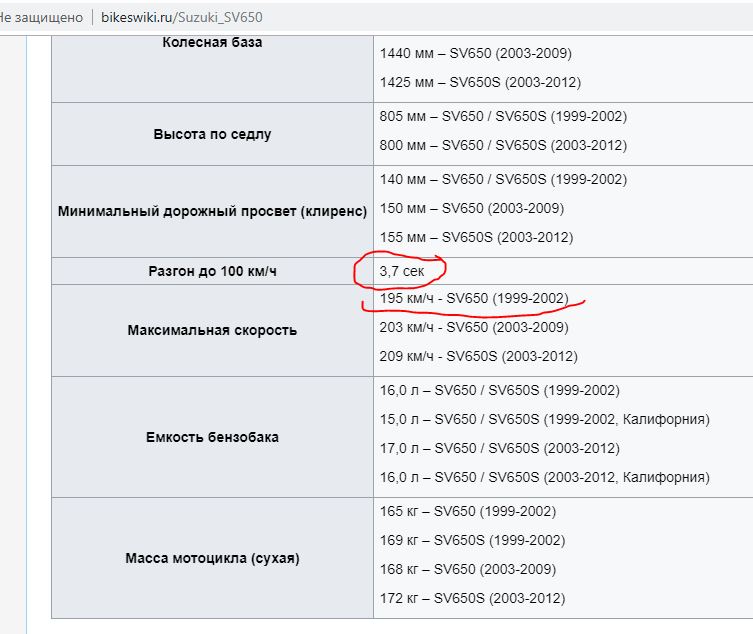
Task: Click the 'Колесная база' row header
Action: (x=212, y=42)
